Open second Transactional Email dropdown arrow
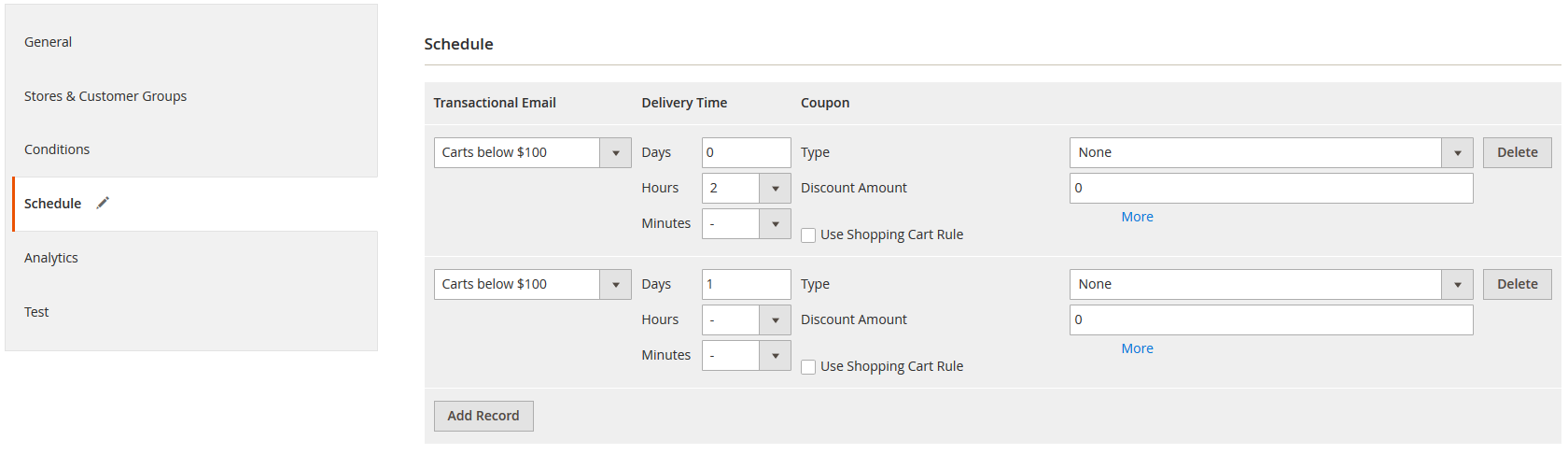This screenshot has height=454, width=1568. (615, 285)
